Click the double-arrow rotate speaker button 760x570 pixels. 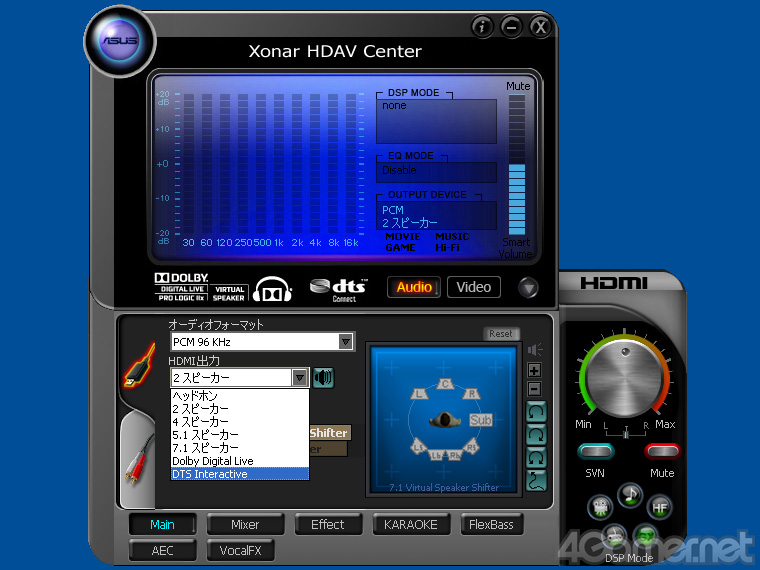pos(536,458)
